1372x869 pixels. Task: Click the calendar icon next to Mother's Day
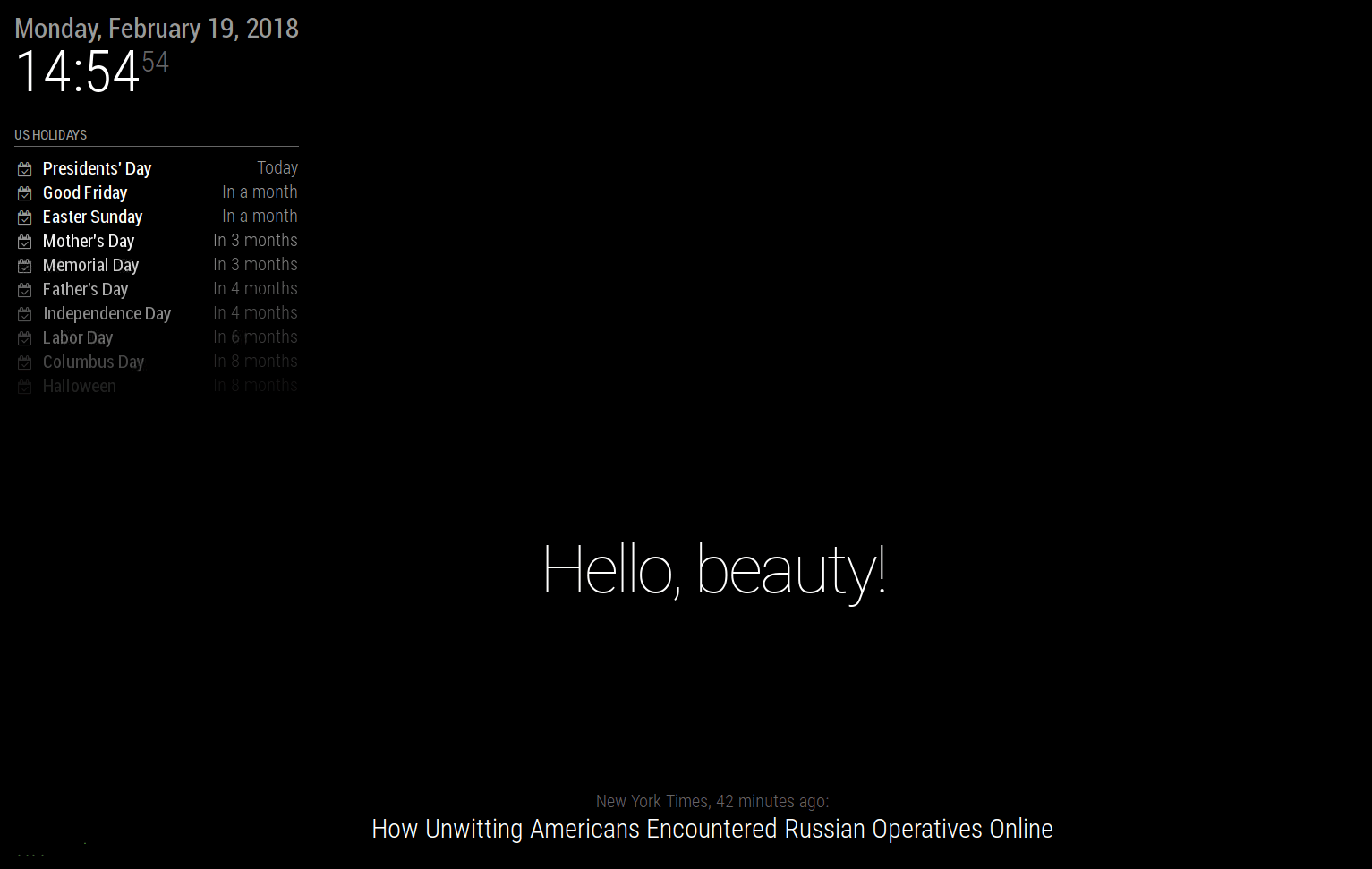click(x=25, y=242)
